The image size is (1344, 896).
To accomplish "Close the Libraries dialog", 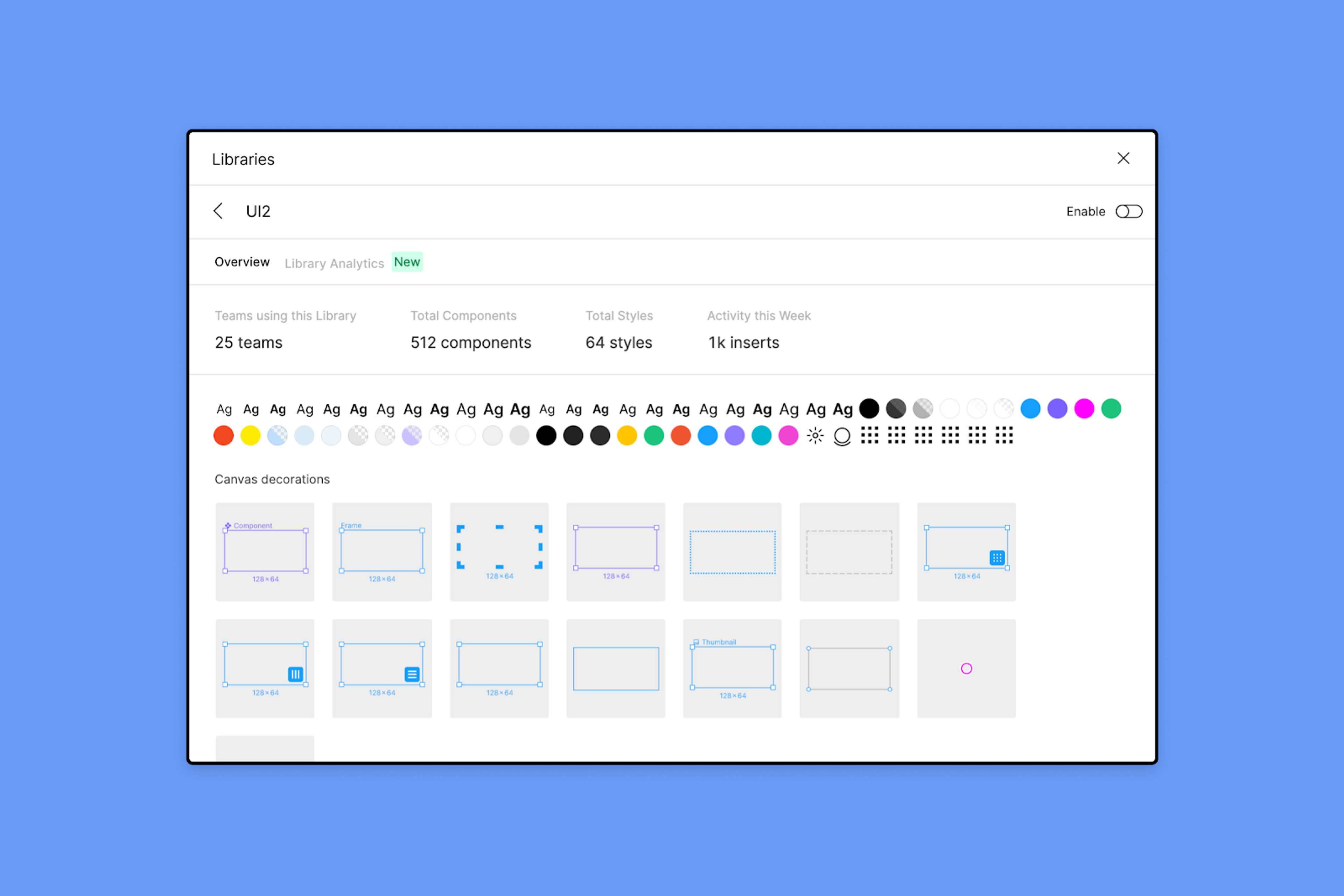I will coord(1123,158).
